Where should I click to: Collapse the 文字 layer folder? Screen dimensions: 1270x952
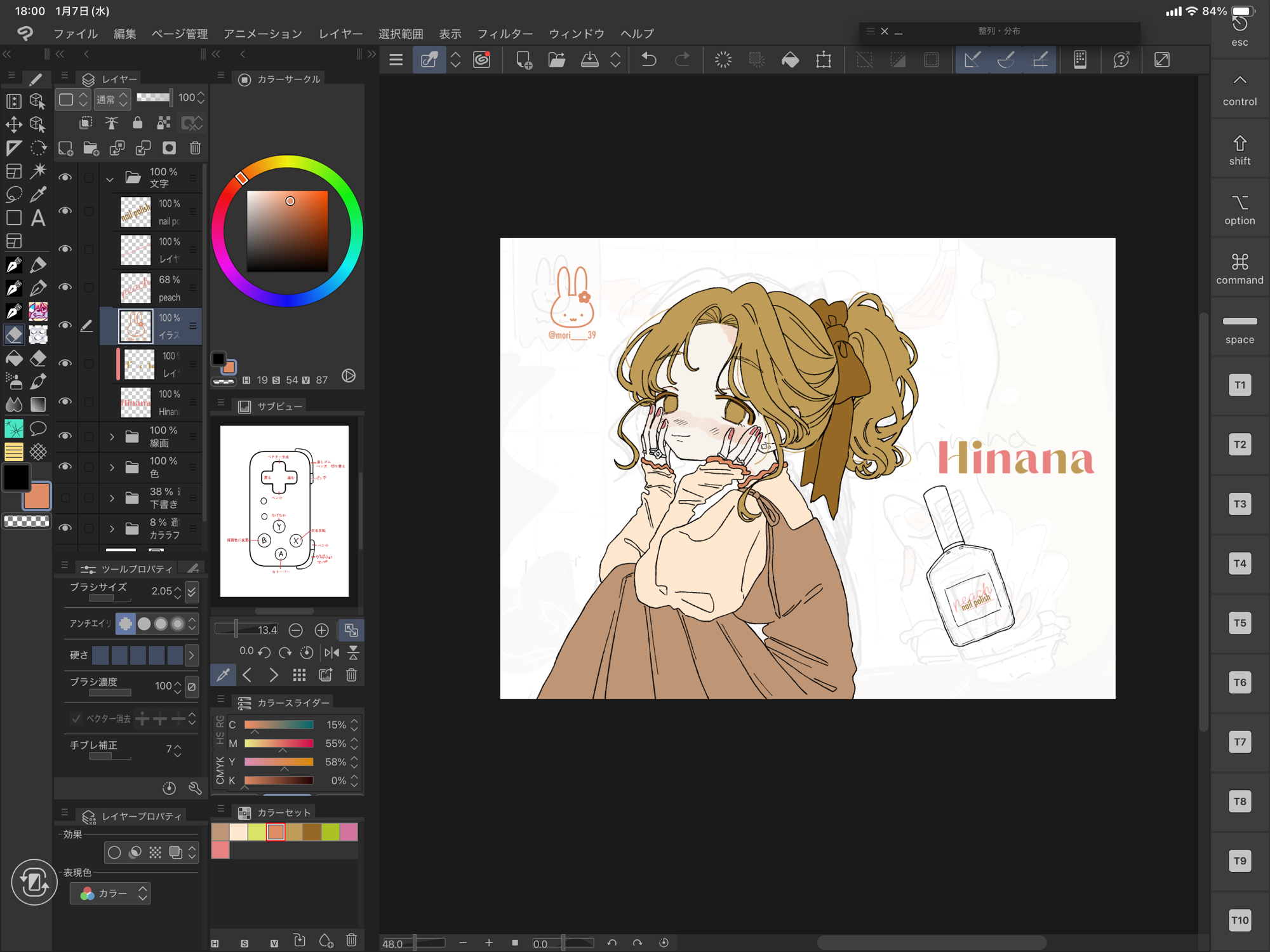tap(110, 178)
